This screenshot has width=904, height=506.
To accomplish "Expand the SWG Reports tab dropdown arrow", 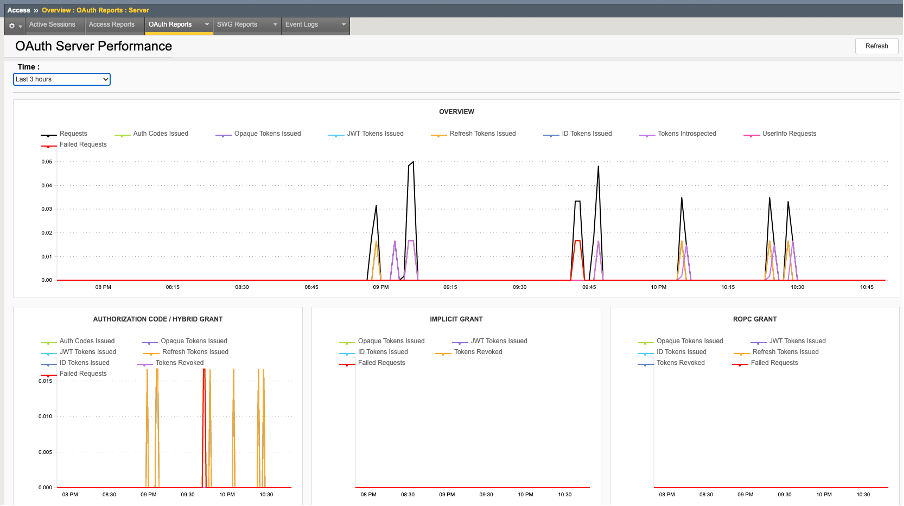I will point(275,25).
